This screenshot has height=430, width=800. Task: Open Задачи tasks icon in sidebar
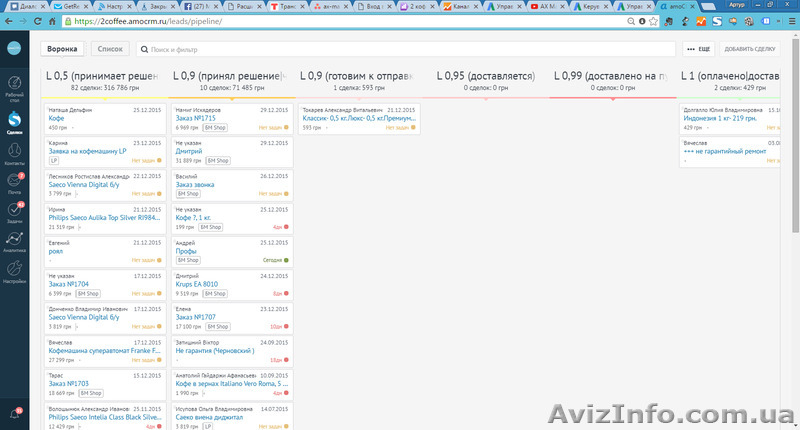[x=15, y=212]
